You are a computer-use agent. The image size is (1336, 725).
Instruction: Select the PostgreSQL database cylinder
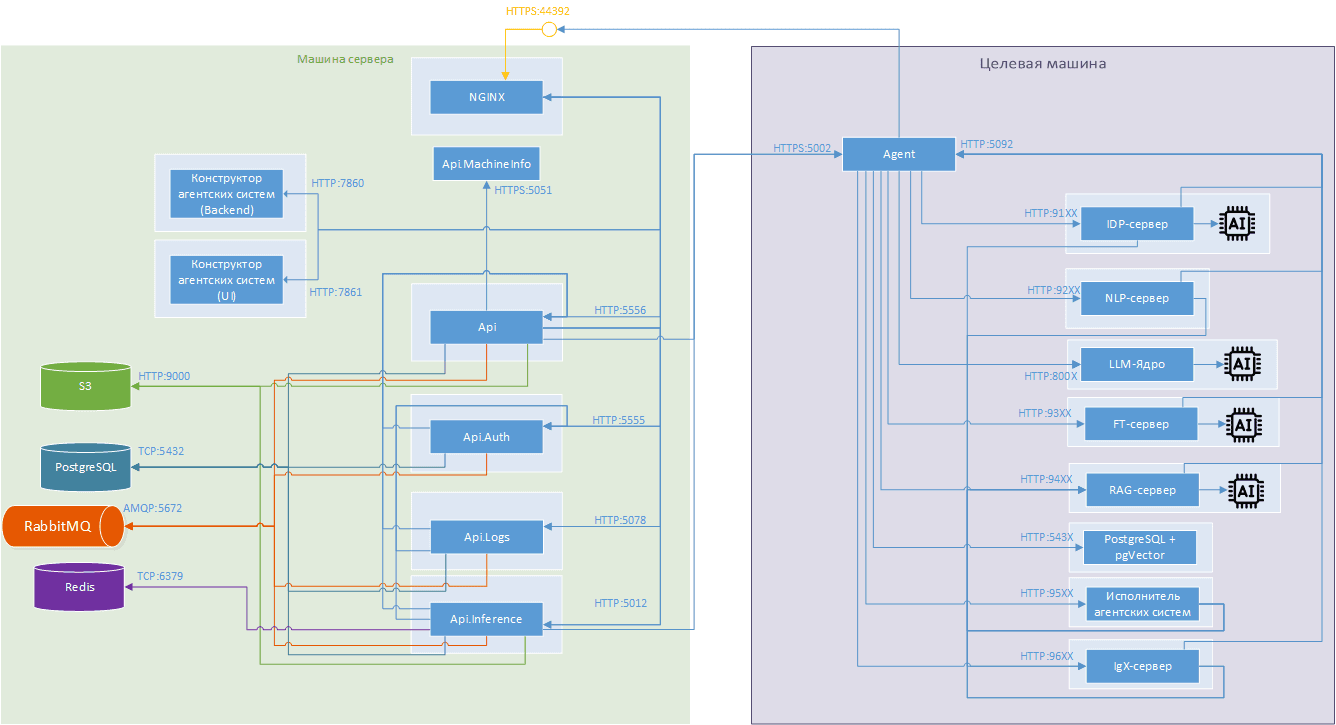86,467
